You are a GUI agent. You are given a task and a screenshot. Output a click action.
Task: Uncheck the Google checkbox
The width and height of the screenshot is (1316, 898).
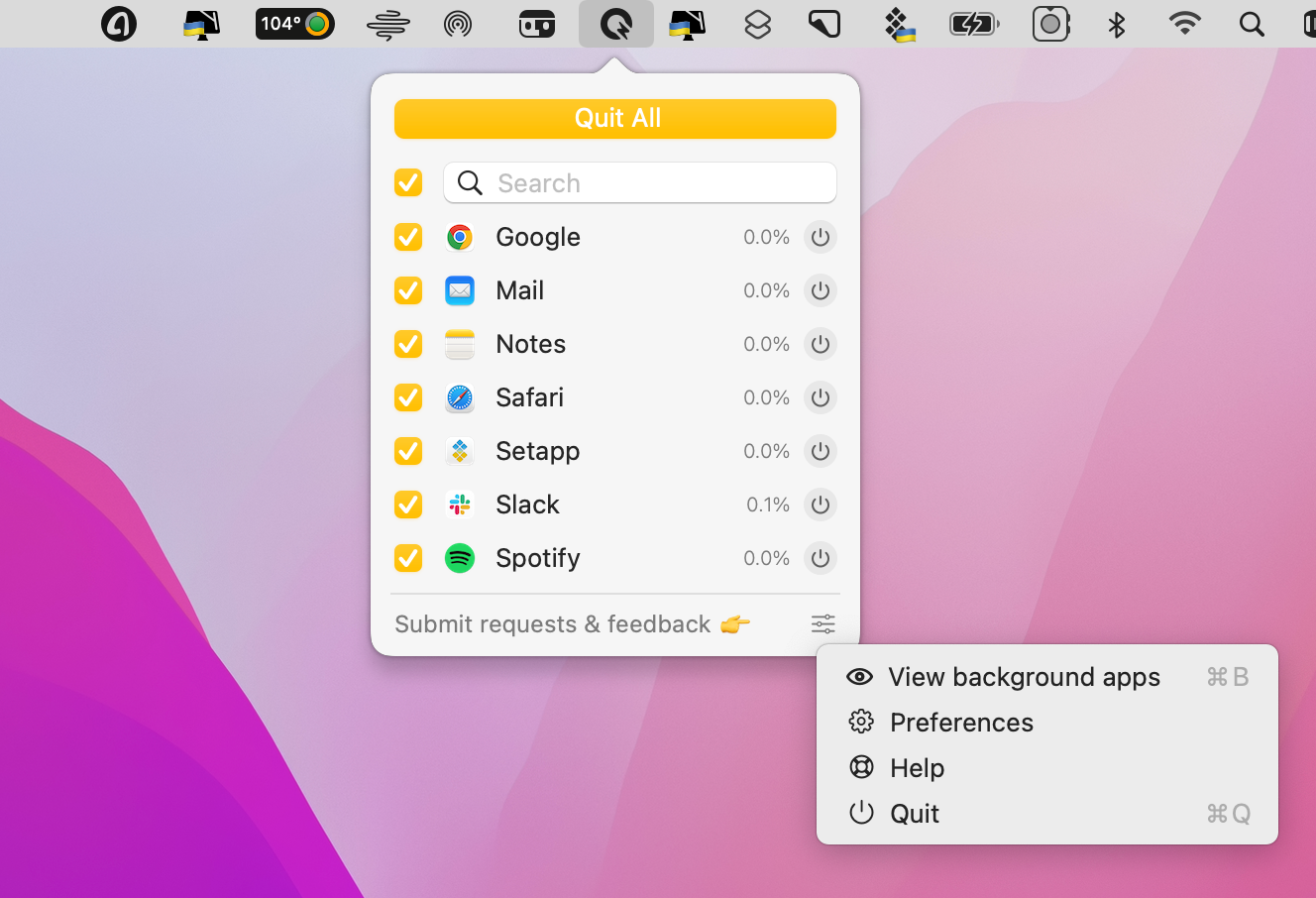tap(408, 237)
